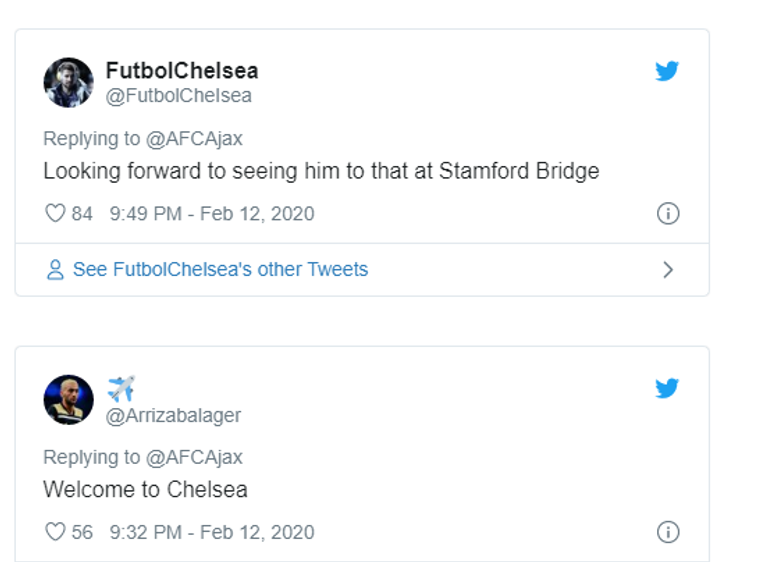The height and width of the screenshot is (562, 768).
Task: Click airplane emoji display name
Action: click(120, 388)
